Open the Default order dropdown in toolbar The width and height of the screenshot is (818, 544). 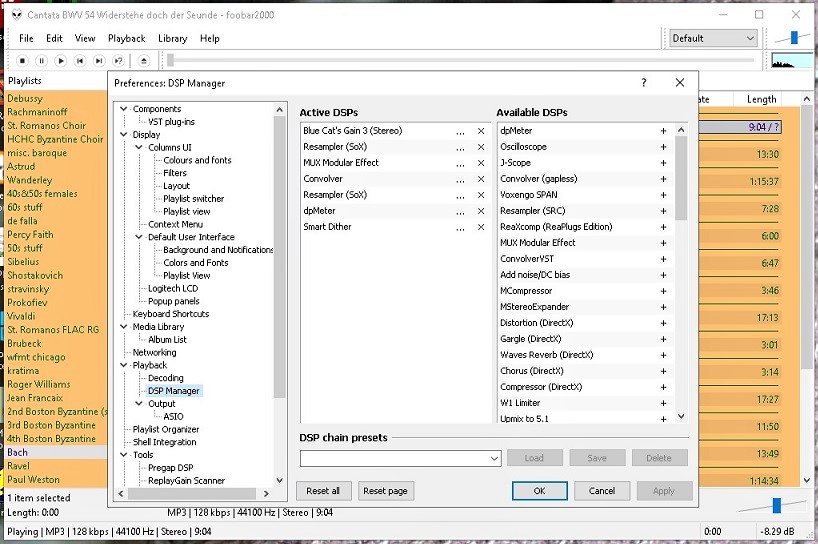[x=713, y=39]
